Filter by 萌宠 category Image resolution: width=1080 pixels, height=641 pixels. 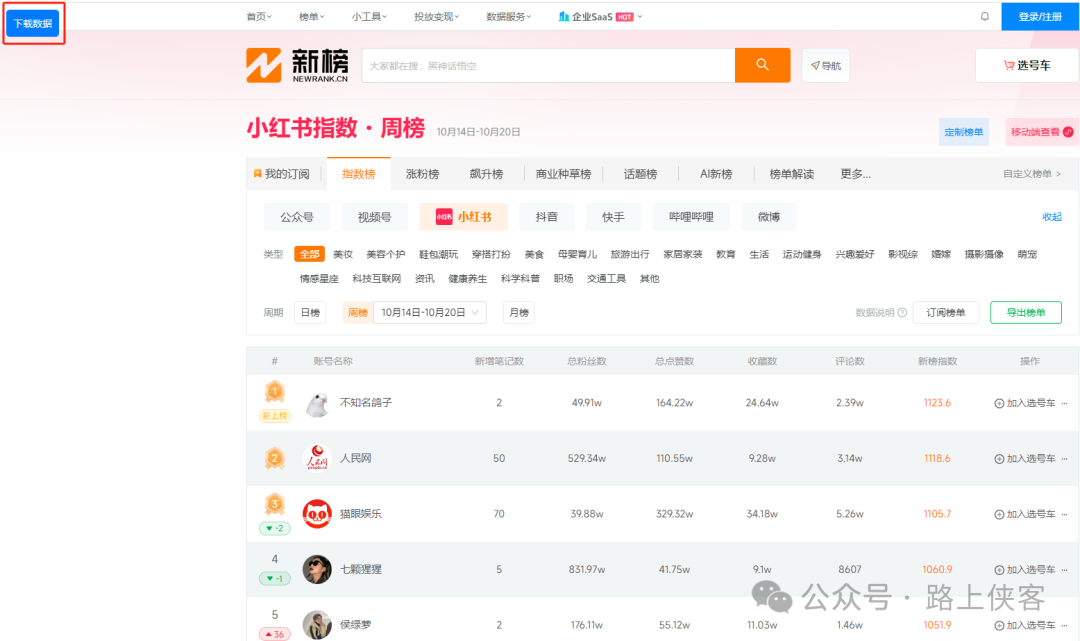coord(1027,254)
